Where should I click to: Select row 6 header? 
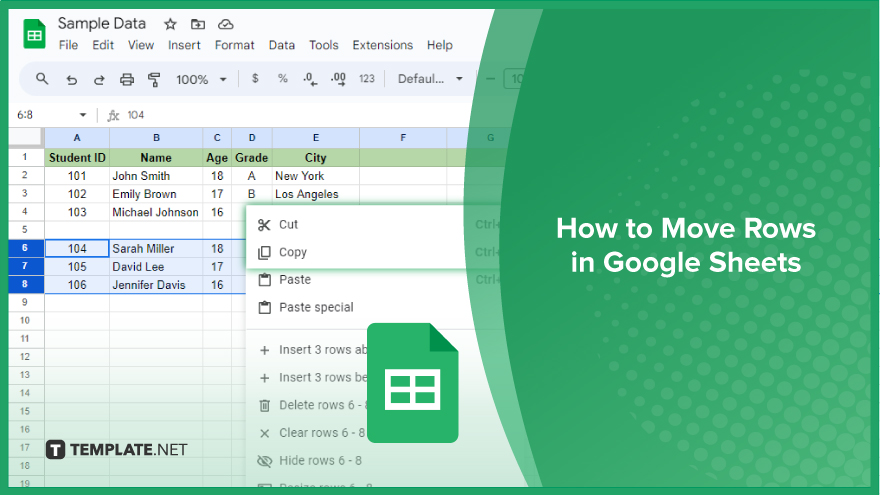pos(26,248)
